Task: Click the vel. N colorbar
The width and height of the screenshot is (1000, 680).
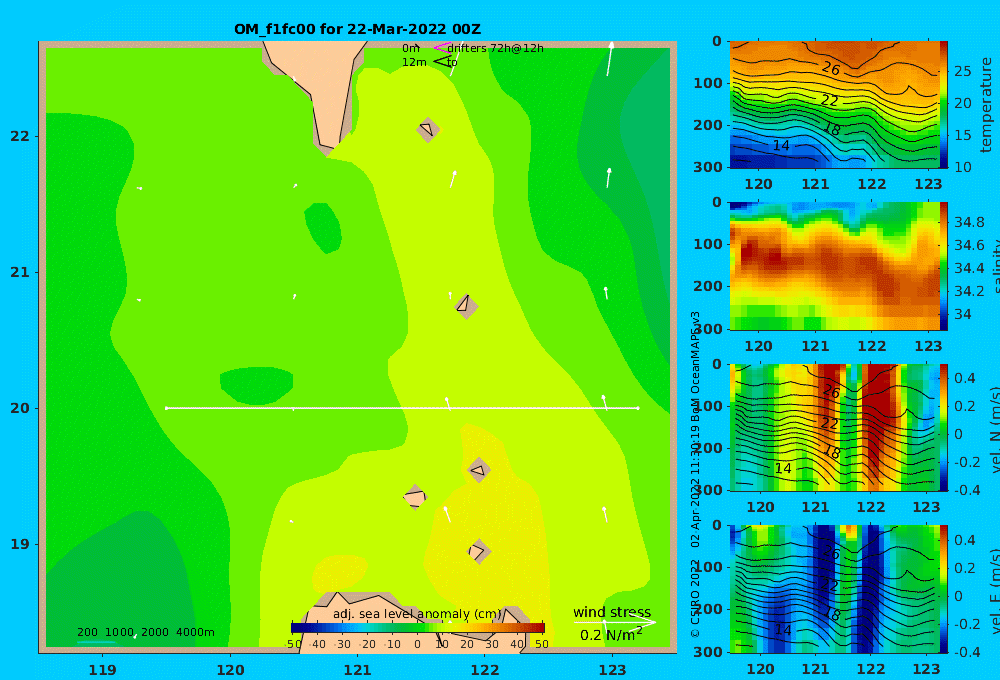Action: click(x=944, y=427)
